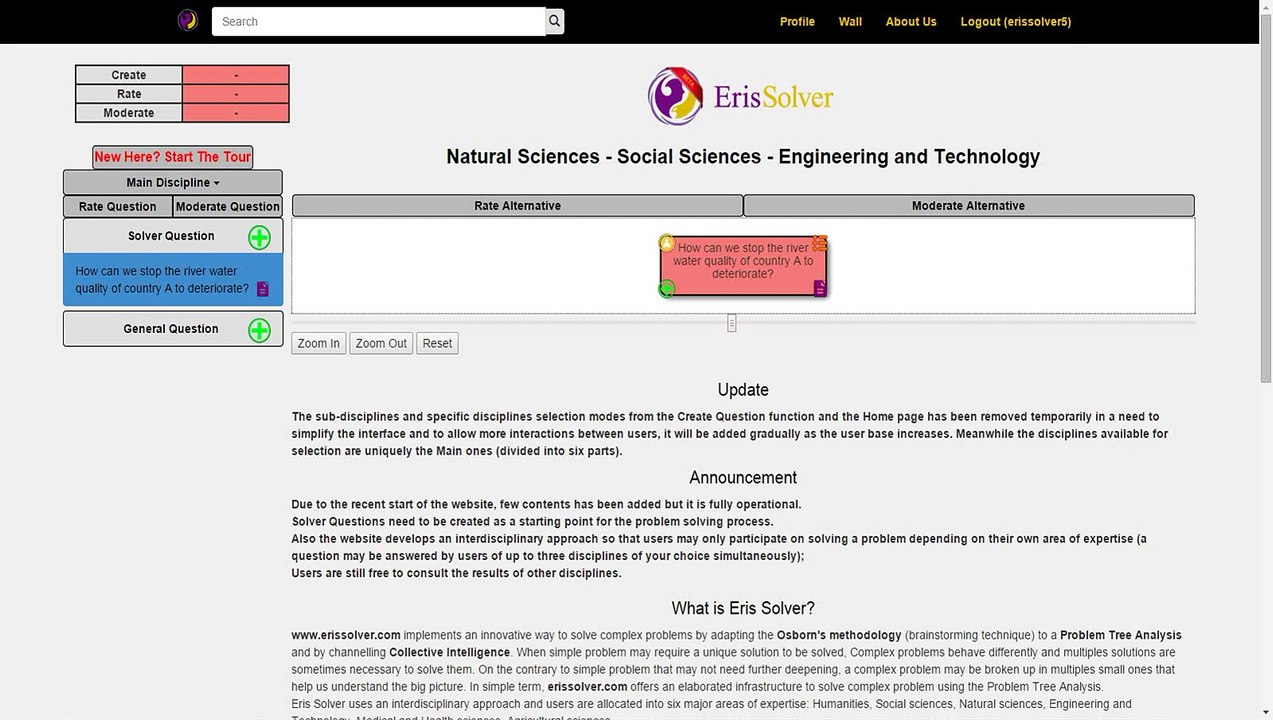Image resolution: width=1273 pixels, height=720 pixels.
Task: Switch to the Moderate Question tab
Action: [228, 207]
